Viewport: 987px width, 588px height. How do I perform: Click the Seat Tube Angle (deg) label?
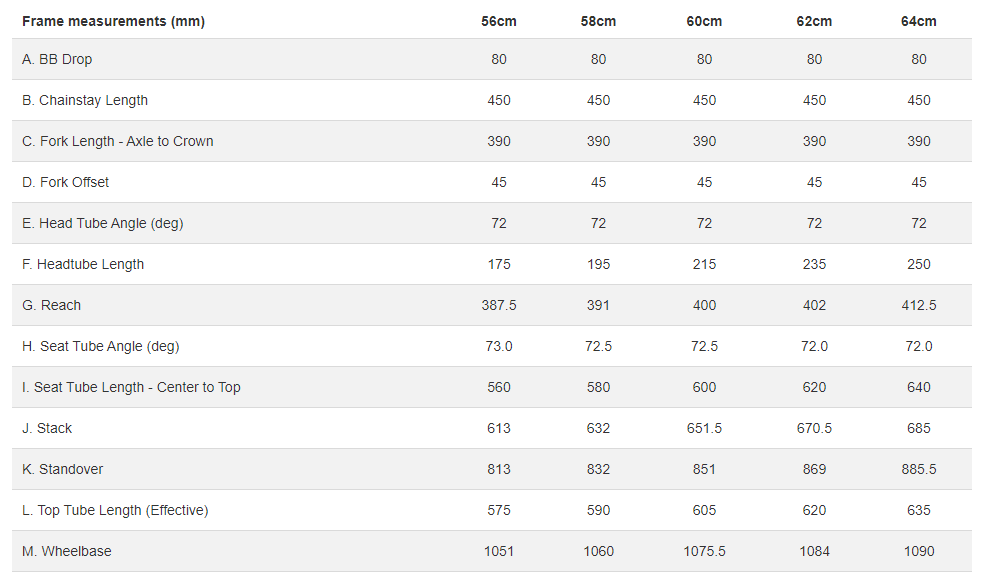pyautogui.click(x=101, y=346)
